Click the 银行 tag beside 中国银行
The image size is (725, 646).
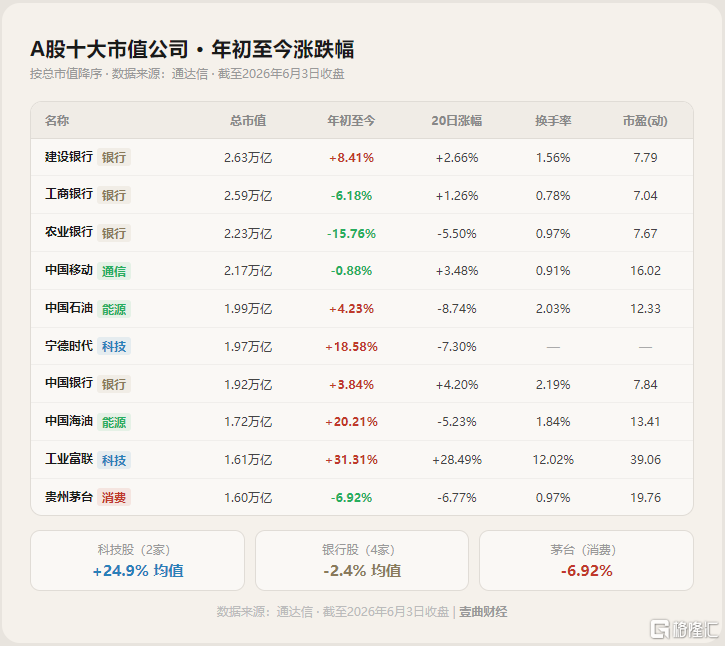click(114, 384)
